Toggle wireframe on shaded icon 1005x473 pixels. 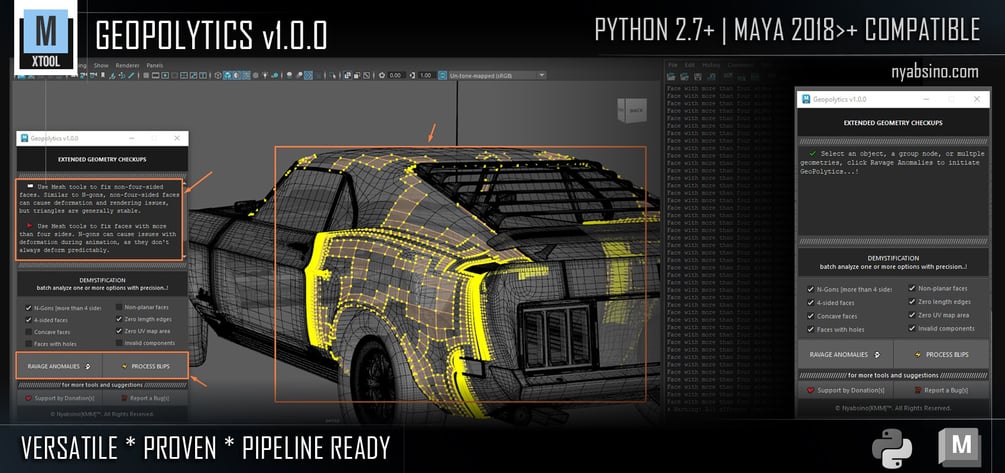(246, 75)
